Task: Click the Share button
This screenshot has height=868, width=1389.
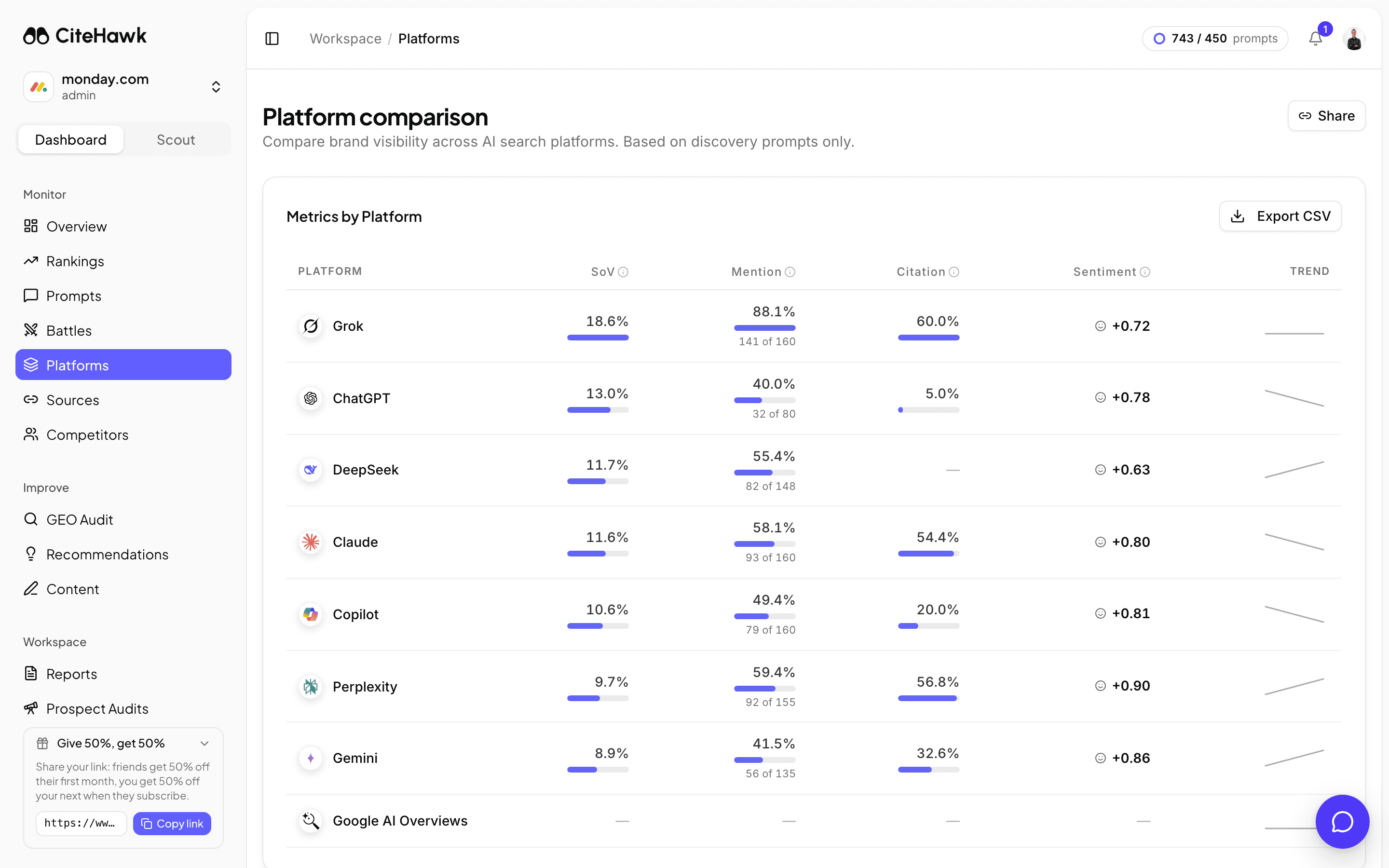Action: (1326, 116)
